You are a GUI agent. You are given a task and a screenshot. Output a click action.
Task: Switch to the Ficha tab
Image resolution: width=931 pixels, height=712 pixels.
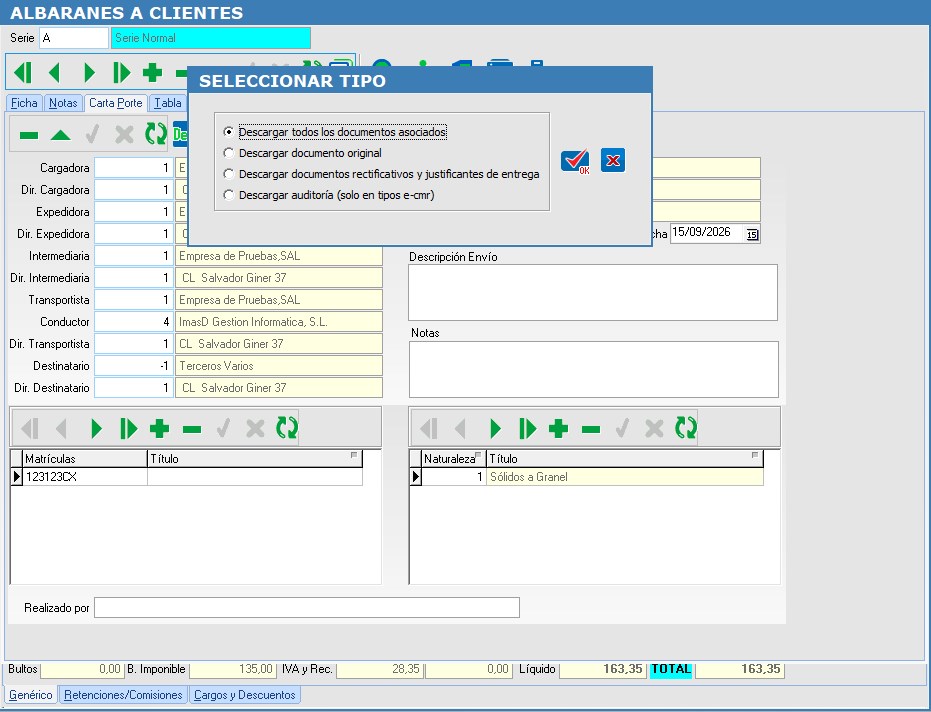click(24, 103)
